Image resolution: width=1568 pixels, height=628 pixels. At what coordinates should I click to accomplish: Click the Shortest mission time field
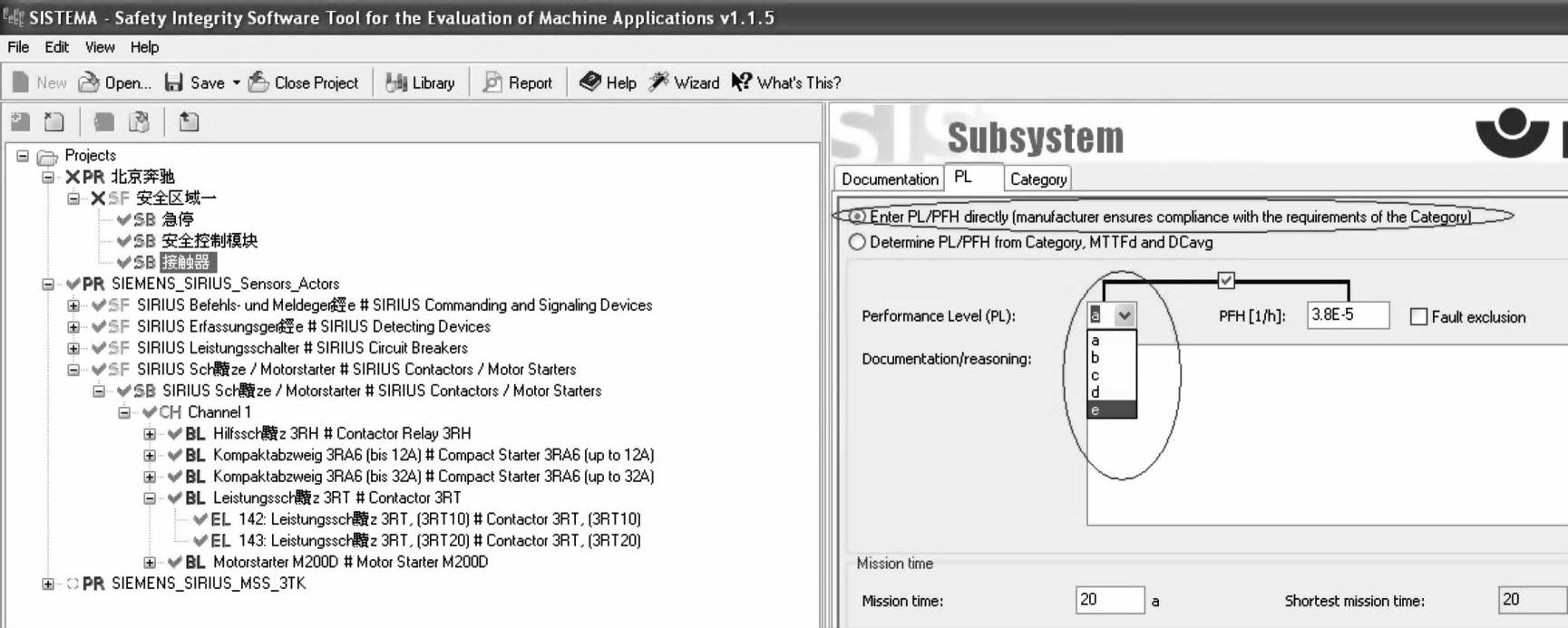point(1533,600)
